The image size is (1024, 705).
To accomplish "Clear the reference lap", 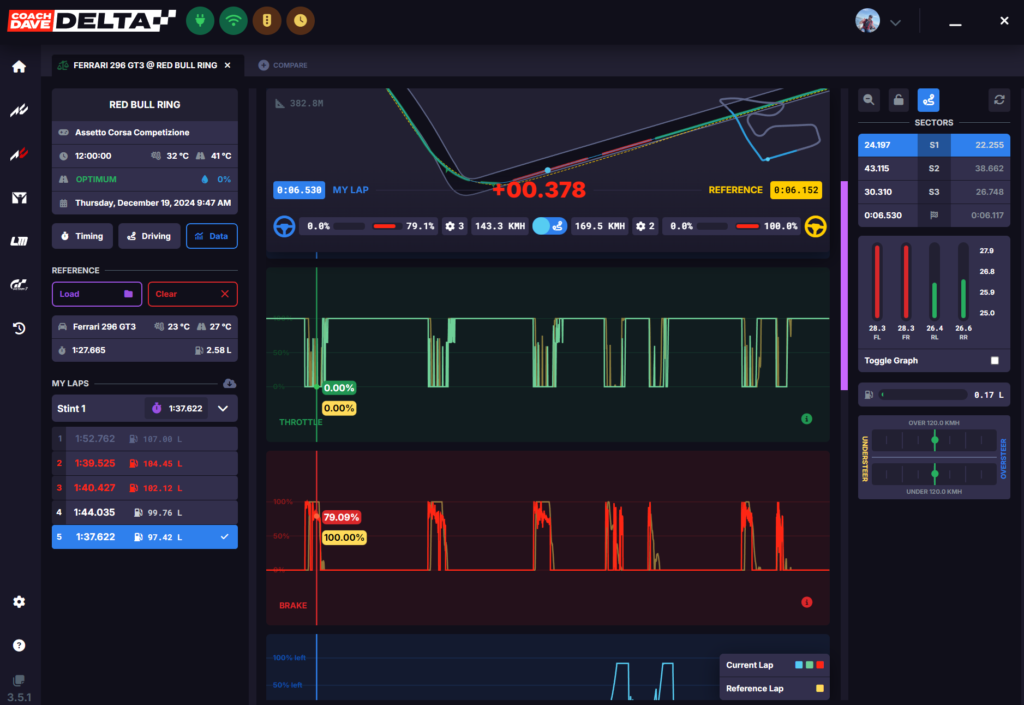I will coord(193,294).
